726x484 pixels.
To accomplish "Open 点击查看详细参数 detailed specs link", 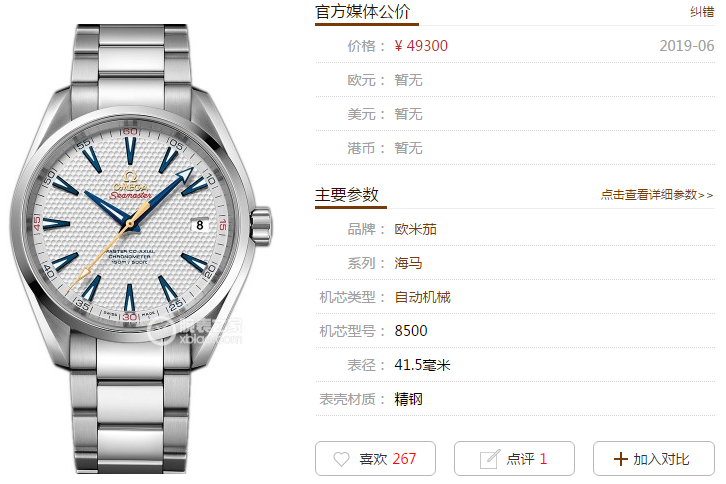I will tap(657, 195).
